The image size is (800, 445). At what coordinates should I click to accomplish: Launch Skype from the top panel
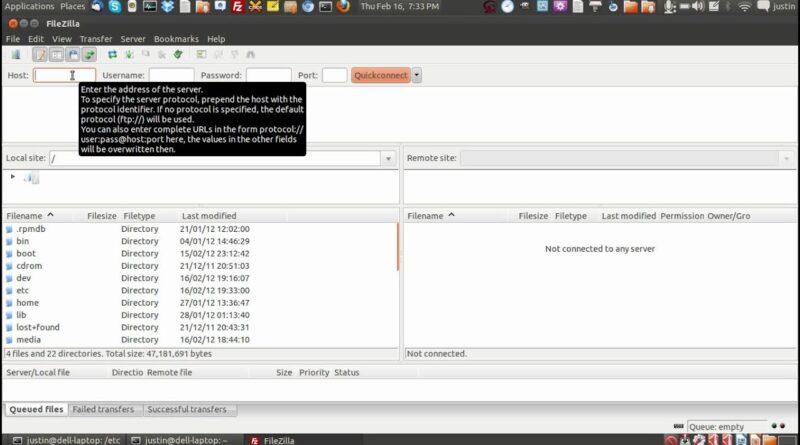[x=115, y=7]
